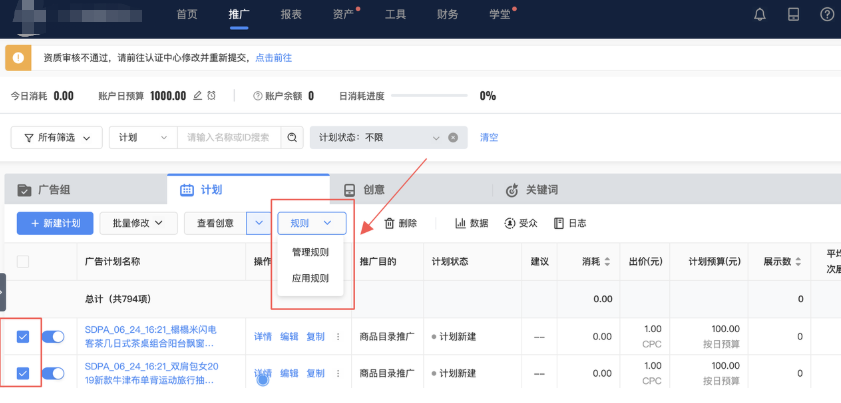Viewport: 841px width, 403px height.
Task: Click 编辑 for 双肩包女 plan
Action: coord(289,373)
